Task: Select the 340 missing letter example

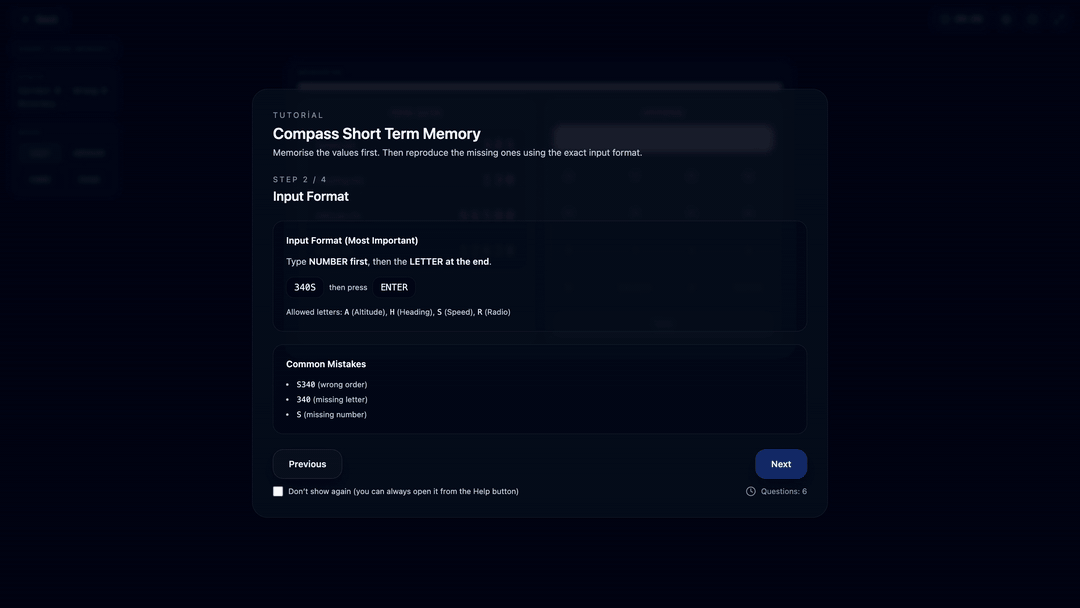Action: [x=332, y=399]
